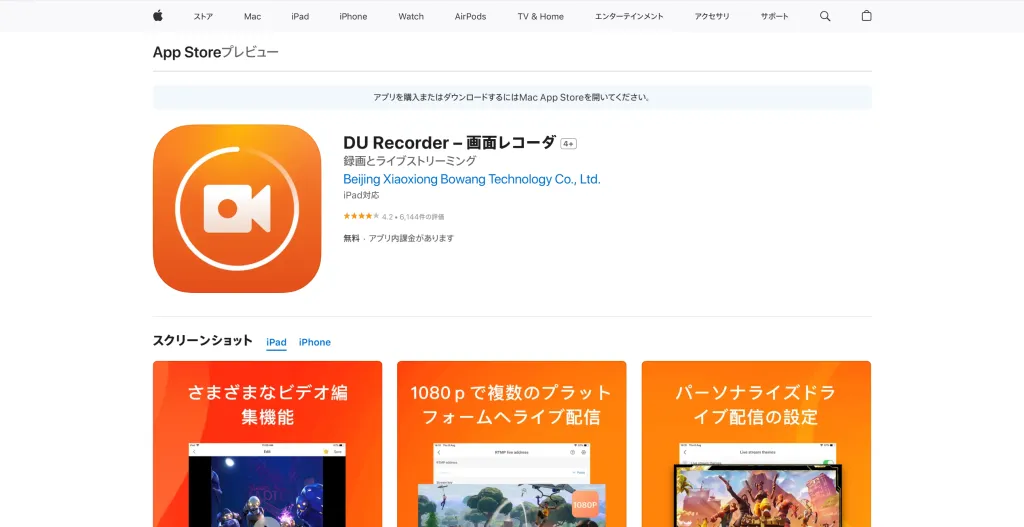Viewport: 1024px width, 527px height.
Task: Click the 無料 · アプリ内課金があります text
Action: pos(398,238)
